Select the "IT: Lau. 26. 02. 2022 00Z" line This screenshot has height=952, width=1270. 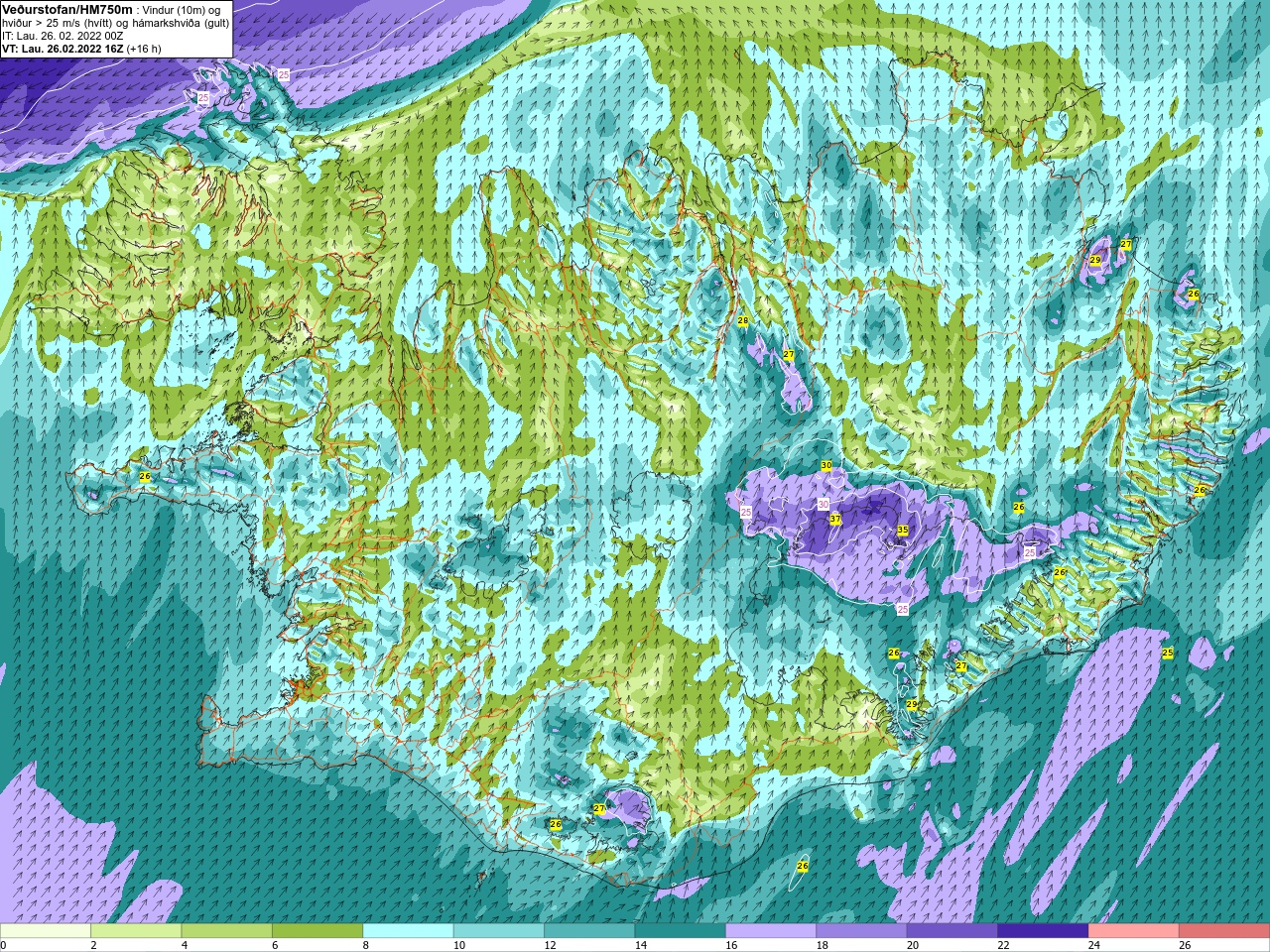click(63, 36)
